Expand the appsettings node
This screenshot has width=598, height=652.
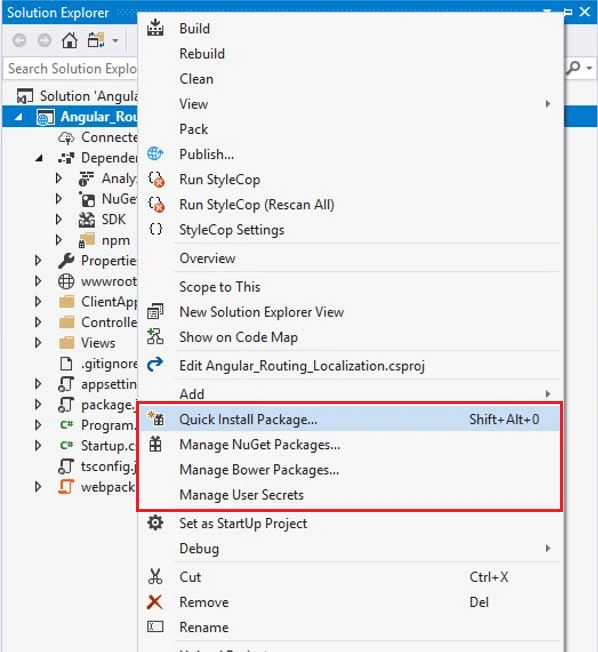click(x=38, y=384)
